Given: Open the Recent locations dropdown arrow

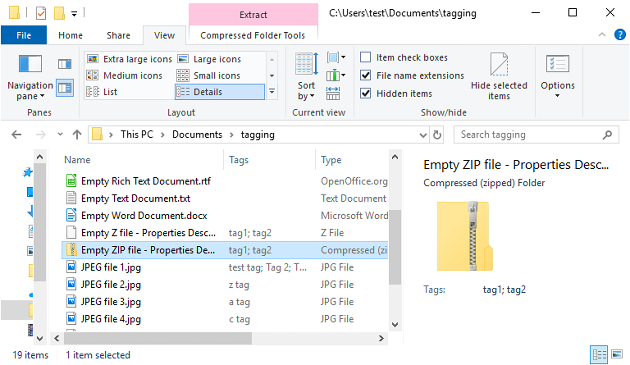Looking at the screenshot, I should (x=60, y=134).
